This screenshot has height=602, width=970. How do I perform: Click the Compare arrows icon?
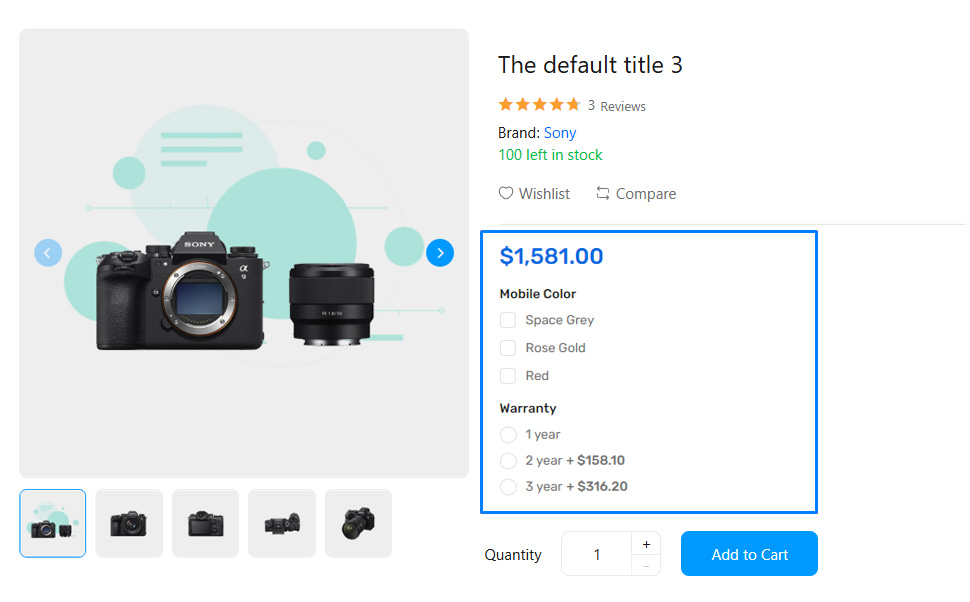(x=603, y=193)
